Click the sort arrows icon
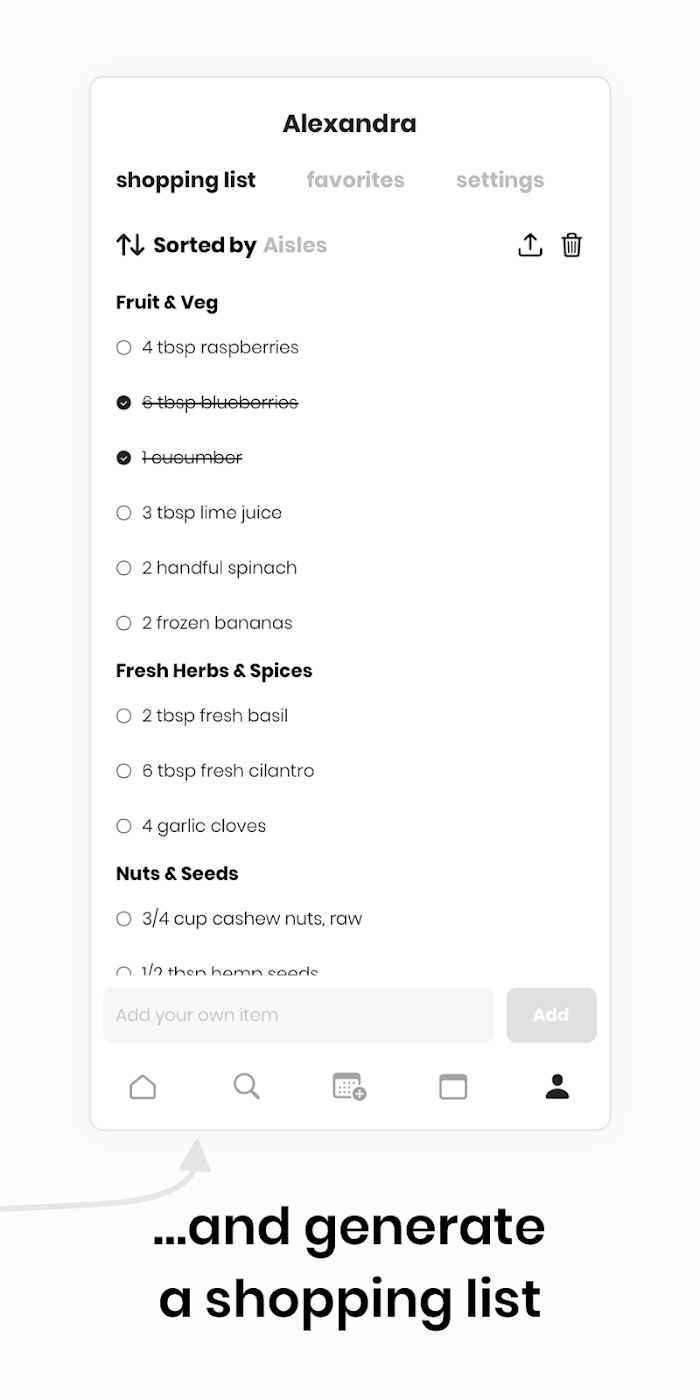The height and width of the screenshot is (1400, 700). tap(130, 245)
